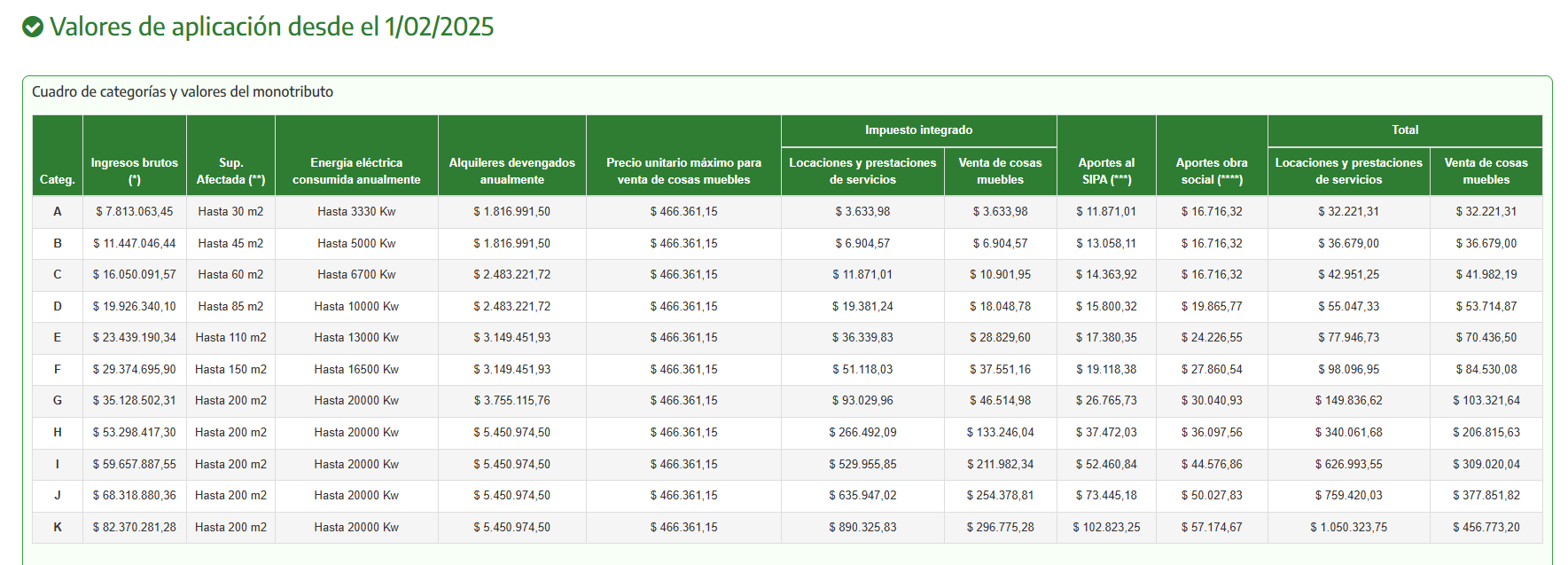Click the 'Total' group header
This screenshot has width=1568, height=565.
pyautogui.click(x=1404, y=130)
